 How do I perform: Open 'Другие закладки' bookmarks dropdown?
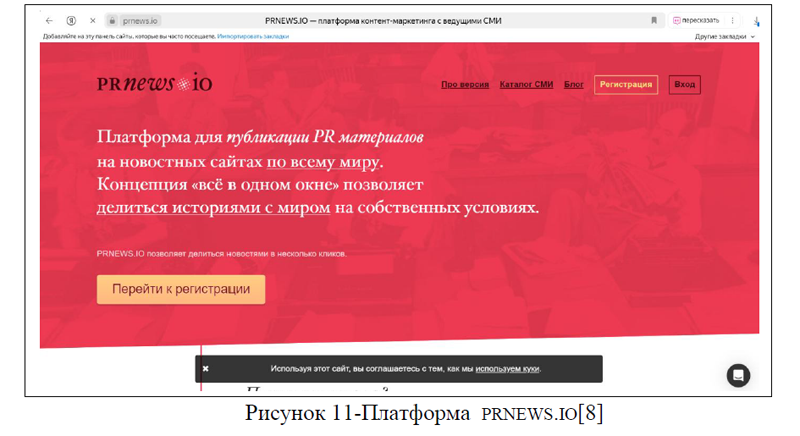(724, 37)
